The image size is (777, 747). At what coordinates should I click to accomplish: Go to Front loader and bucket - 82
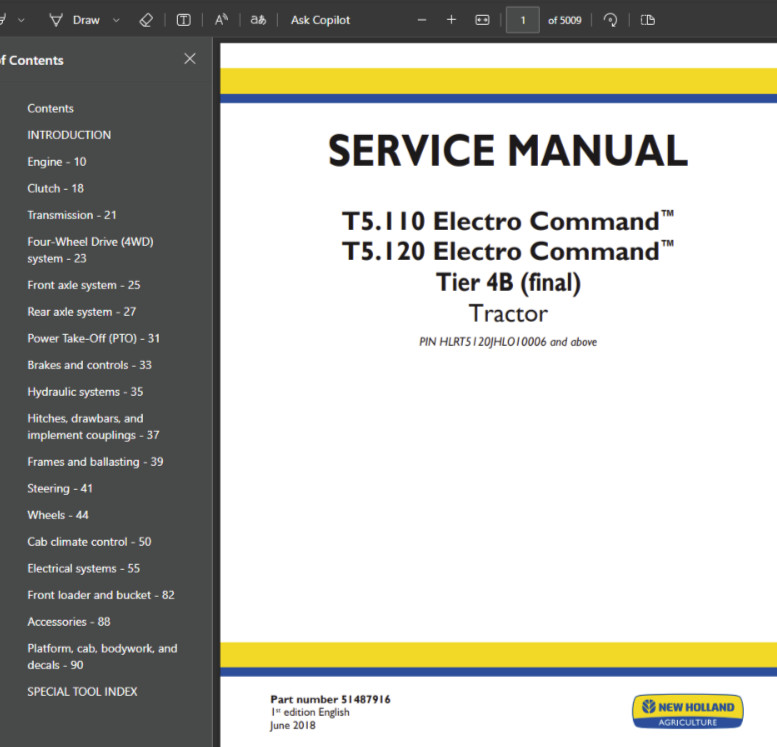pos(101,595)
